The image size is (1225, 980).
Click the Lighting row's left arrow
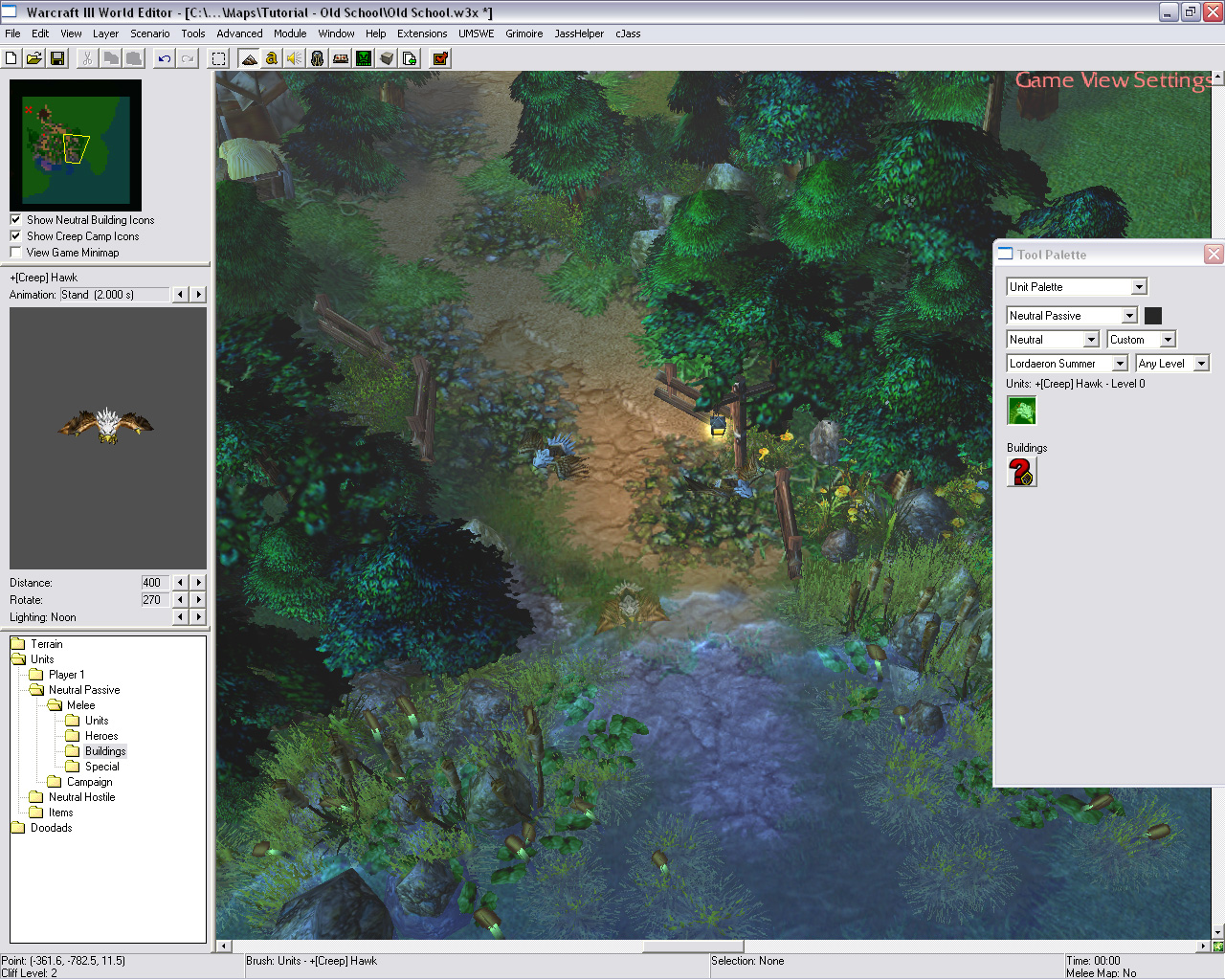pyautogui.click(x=180, y=617)
